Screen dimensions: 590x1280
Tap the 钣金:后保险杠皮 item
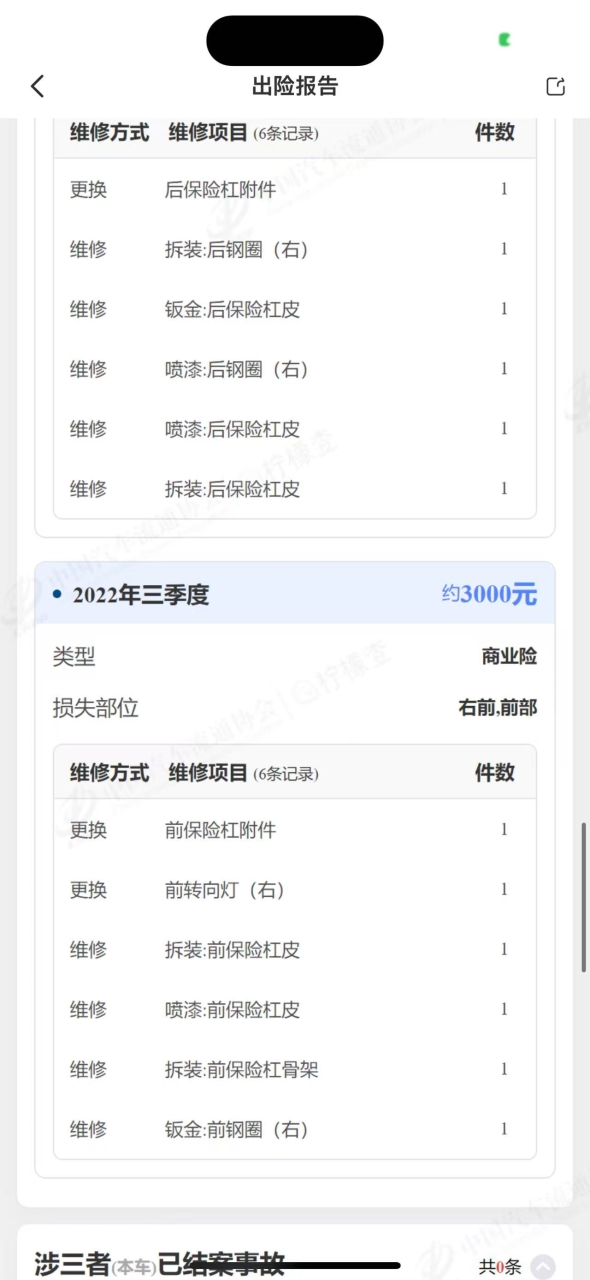coord(232,309)
